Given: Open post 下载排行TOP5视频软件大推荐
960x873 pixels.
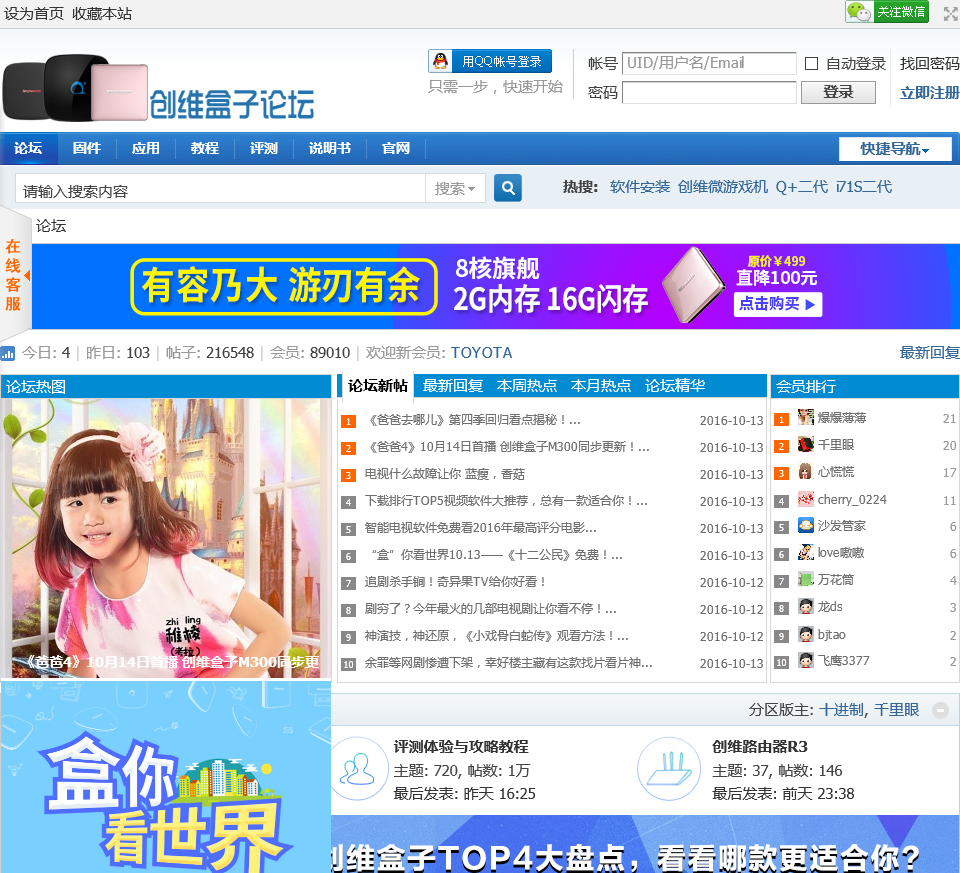Looking at the screenshot, I should pos(506,501).
